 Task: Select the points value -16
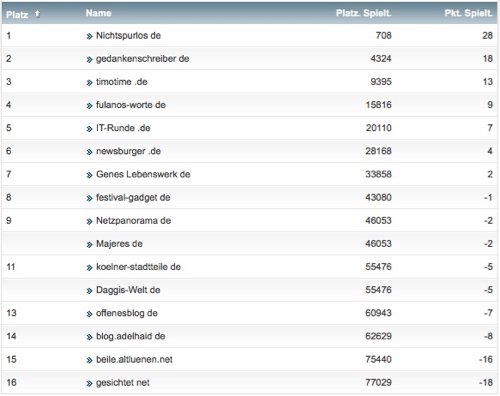click(486, 359)
